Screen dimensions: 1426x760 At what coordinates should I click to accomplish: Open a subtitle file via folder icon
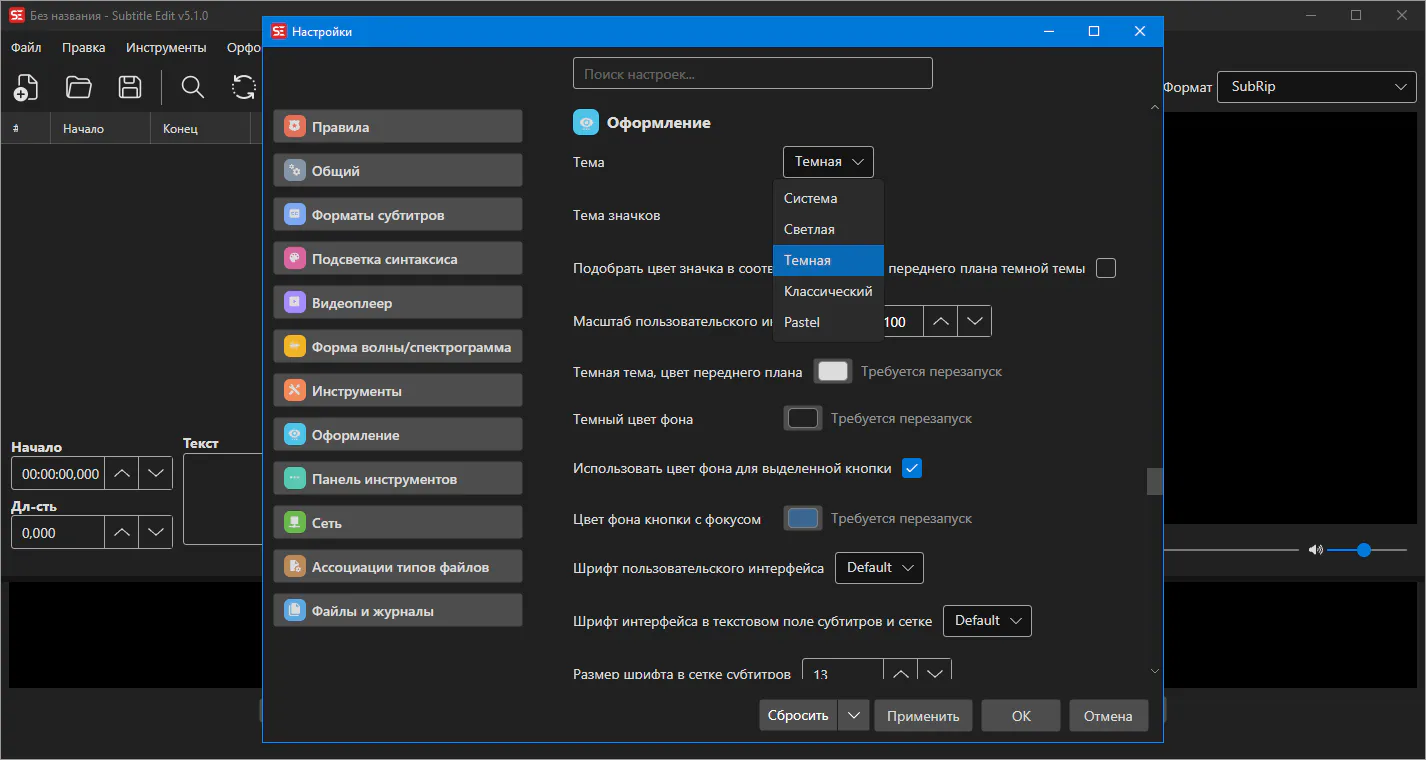coord(78,87)
